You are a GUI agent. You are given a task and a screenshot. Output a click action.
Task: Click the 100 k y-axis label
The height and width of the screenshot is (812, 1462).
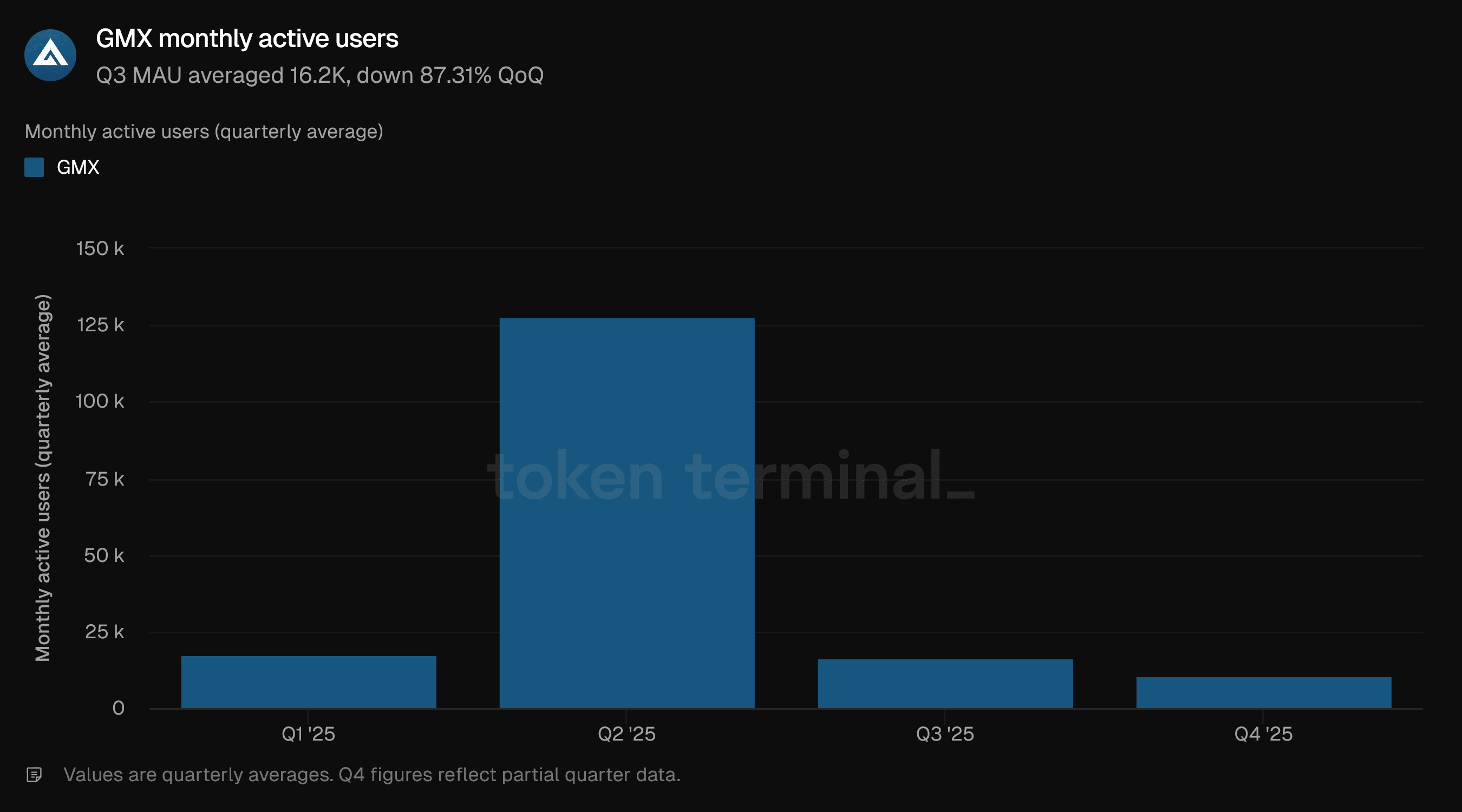pos(100,402)
